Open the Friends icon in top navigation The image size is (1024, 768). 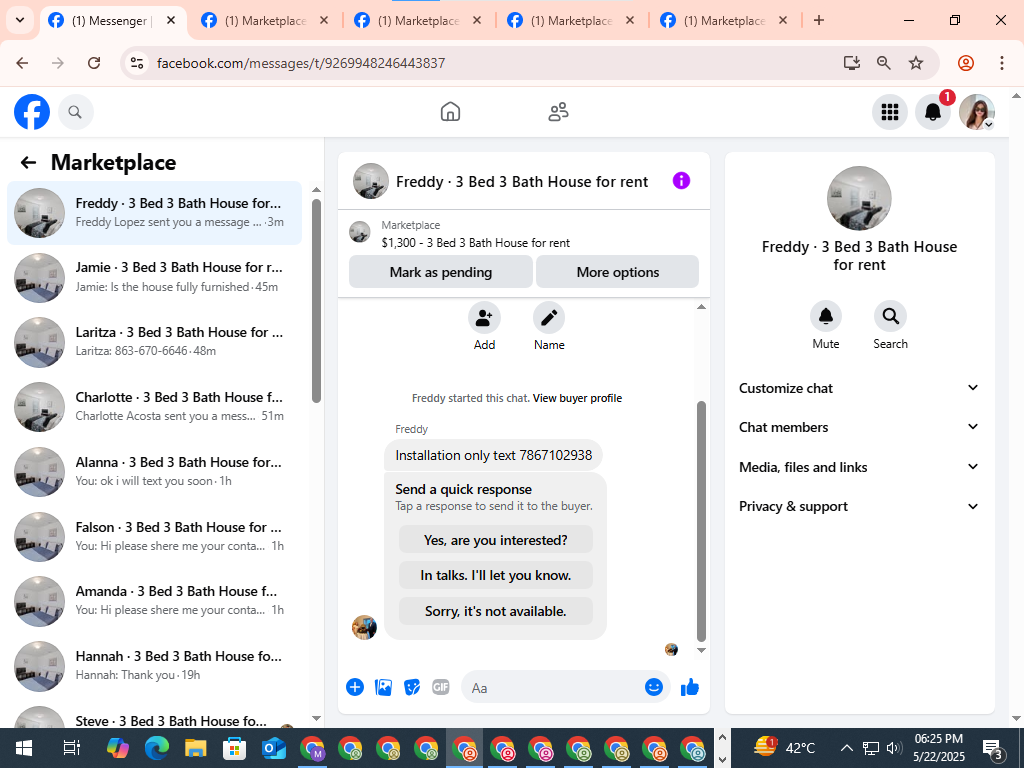pyautogui.click(x=558, y=112)
